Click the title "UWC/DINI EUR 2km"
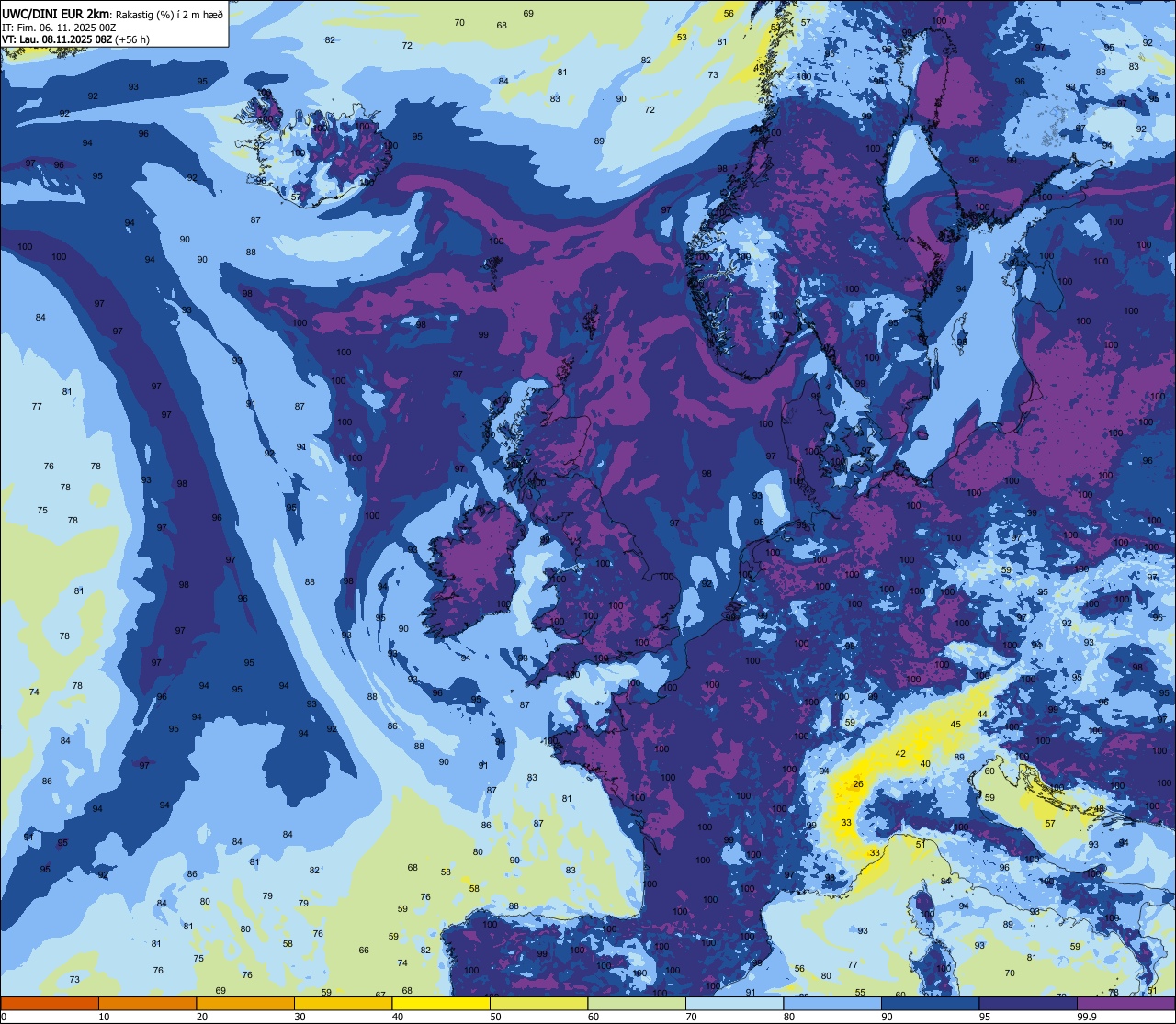Viewport: 1176px width, 1024px height. [x=56, y=13]
